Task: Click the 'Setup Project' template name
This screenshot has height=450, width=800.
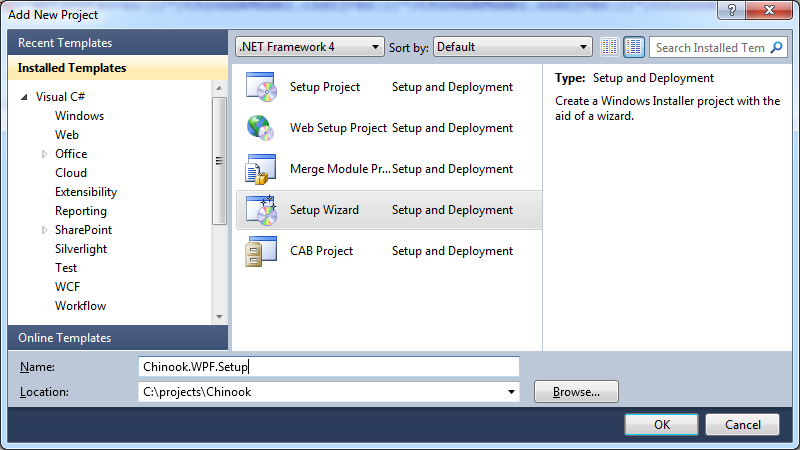Action: (x=324, y=87)
